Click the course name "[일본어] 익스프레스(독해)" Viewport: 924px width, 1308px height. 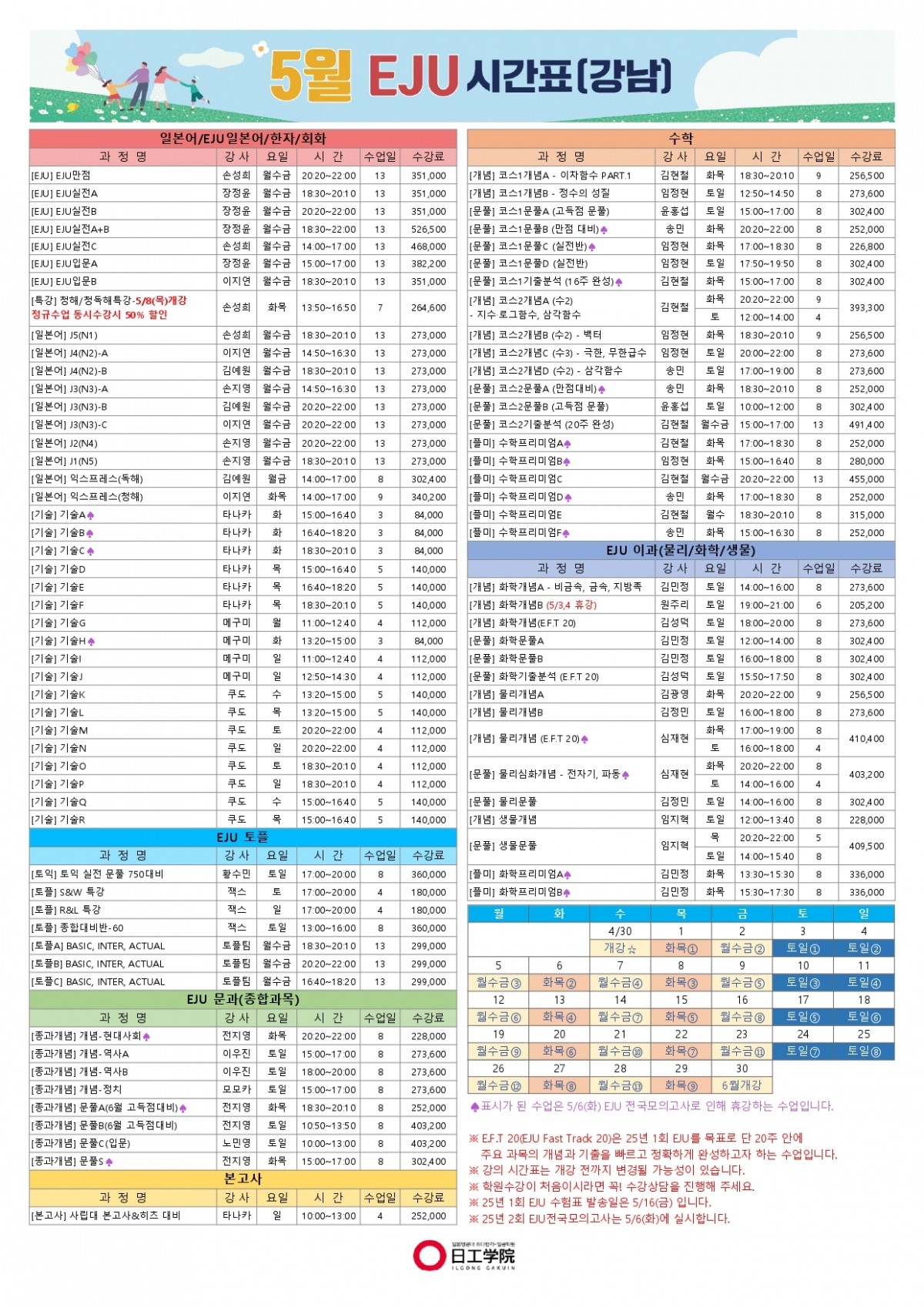[87, 478]
